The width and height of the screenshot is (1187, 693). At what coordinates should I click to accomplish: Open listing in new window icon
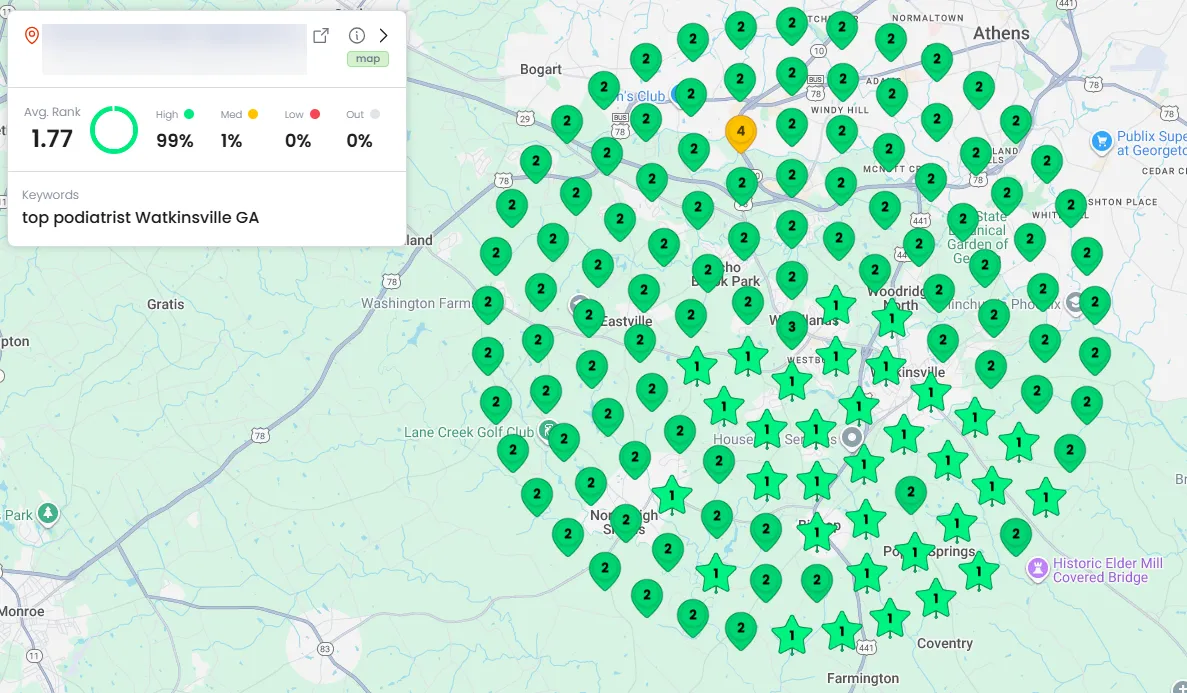click(x=321, y=36)
